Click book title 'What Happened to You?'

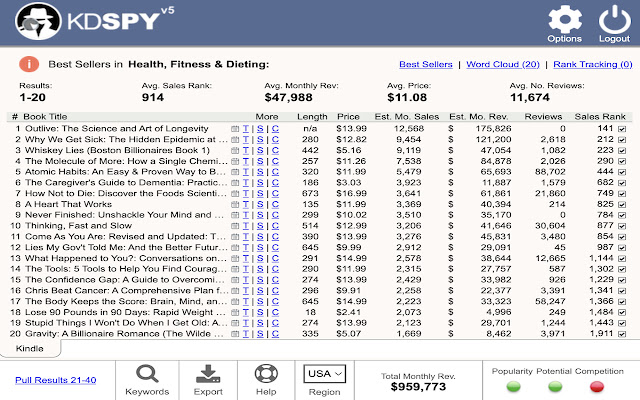coord(126,258)
